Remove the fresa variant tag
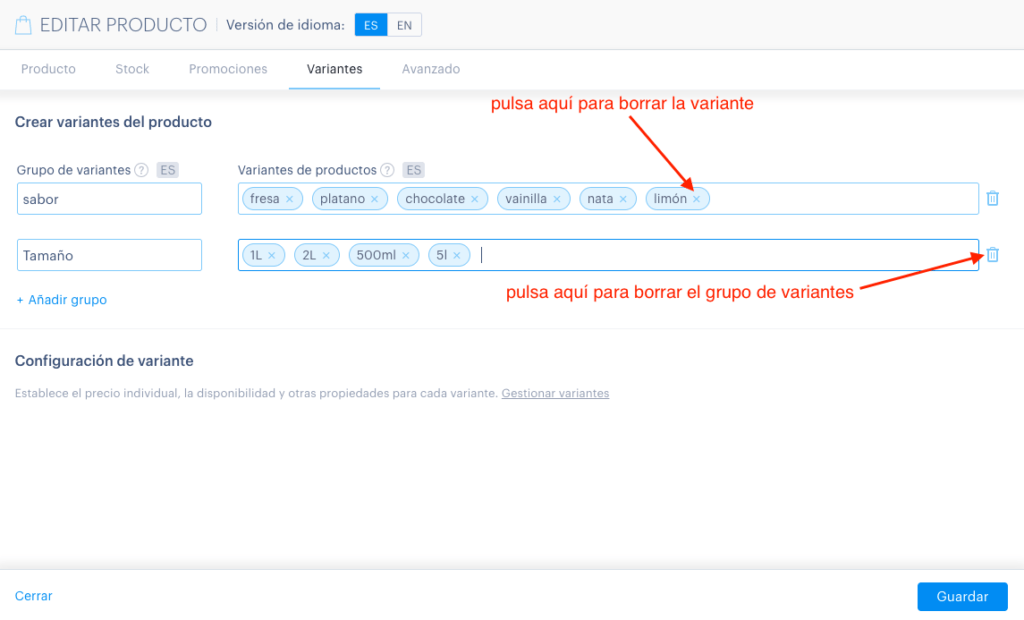The height and width of the screenshot is (620, 1024). tap(289, 199)
